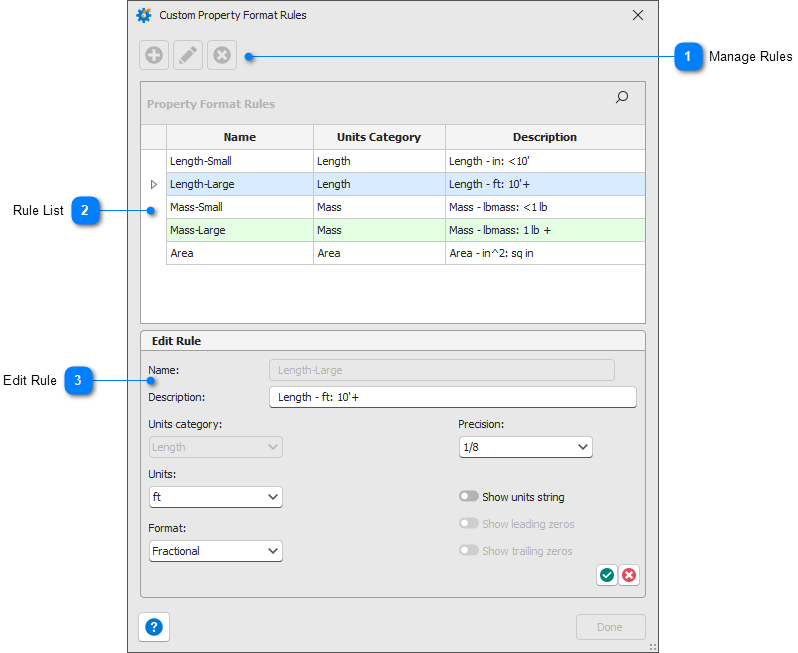The width and height of the screenshot is (798, 653).
Task: Confirm rule edits with green checkmark
Action: point(607,575)
